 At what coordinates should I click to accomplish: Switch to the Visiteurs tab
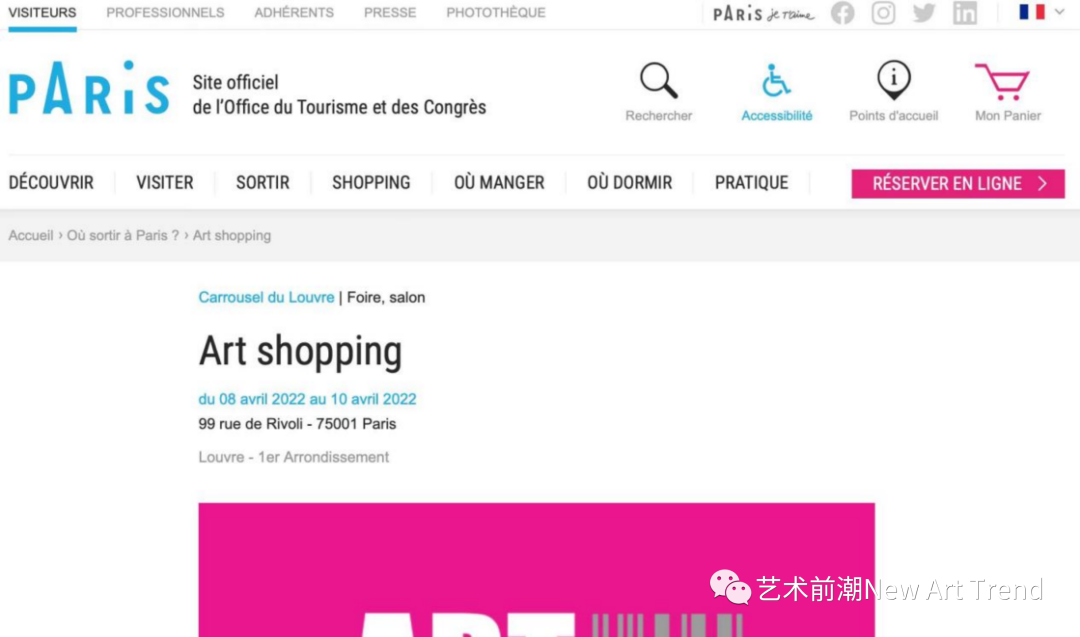(42, 13)
